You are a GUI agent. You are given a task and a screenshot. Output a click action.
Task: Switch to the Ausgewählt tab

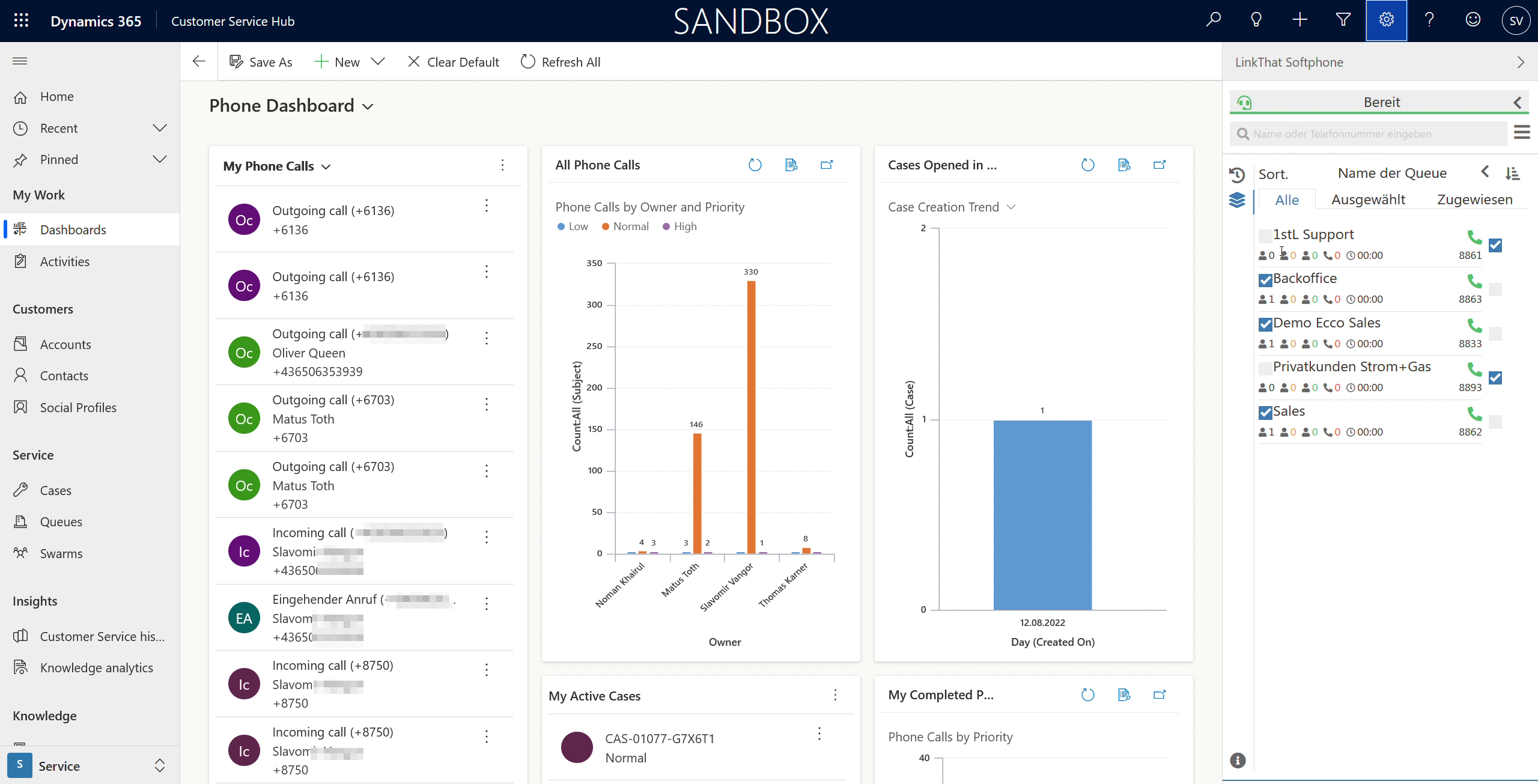1368,199
